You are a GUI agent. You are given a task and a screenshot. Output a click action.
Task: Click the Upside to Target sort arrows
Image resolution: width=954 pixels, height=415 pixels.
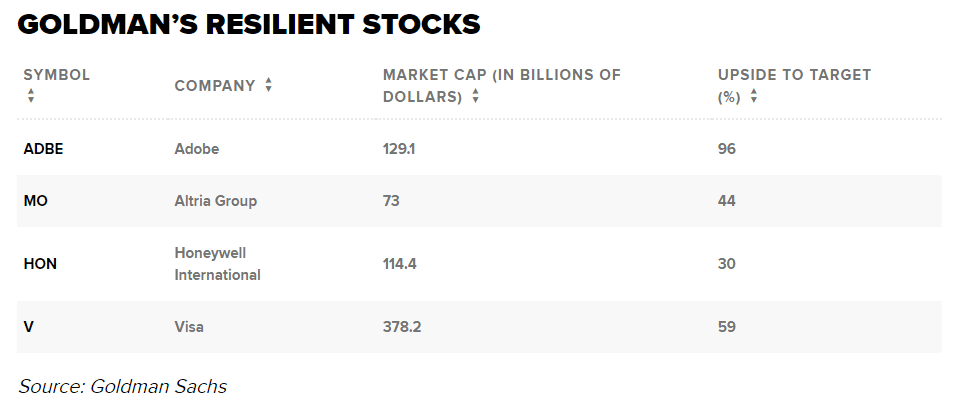coord(753,97)
